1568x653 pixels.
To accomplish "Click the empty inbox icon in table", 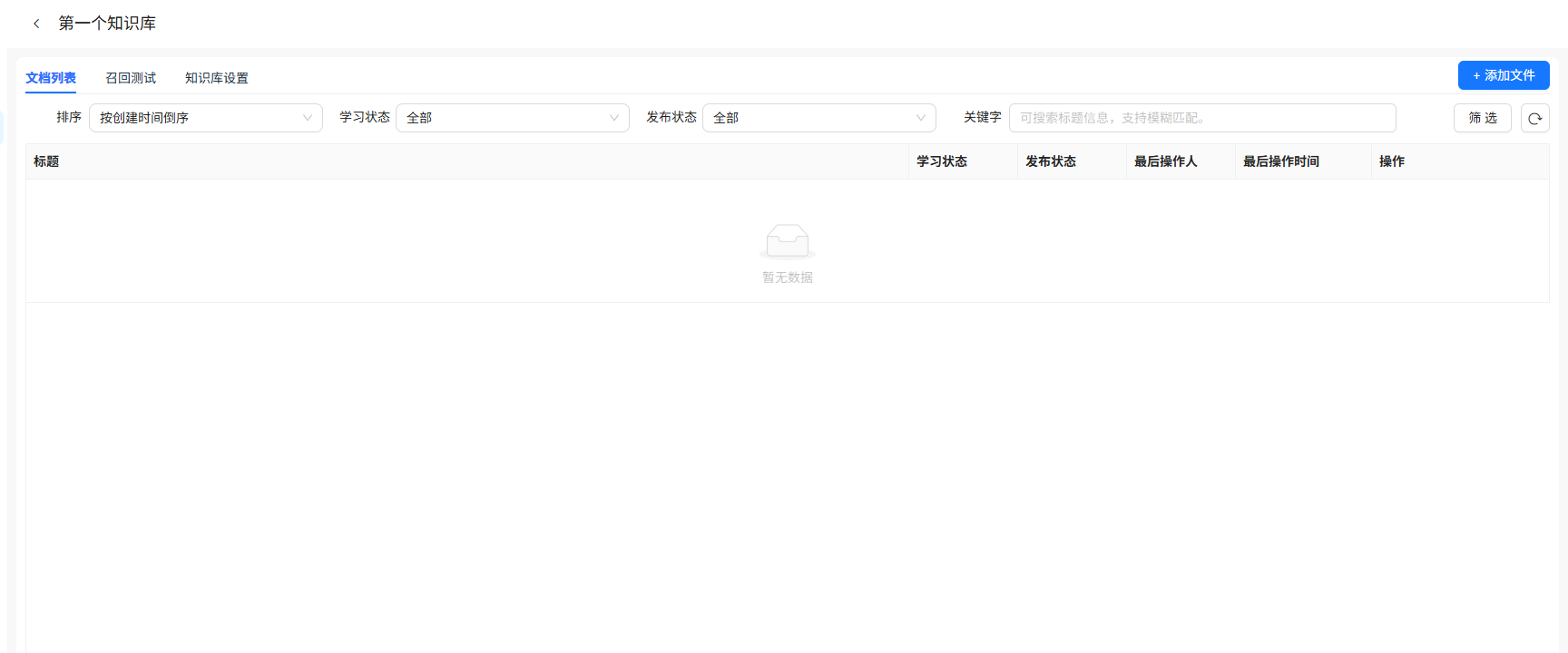I will (x=787, y=241).
